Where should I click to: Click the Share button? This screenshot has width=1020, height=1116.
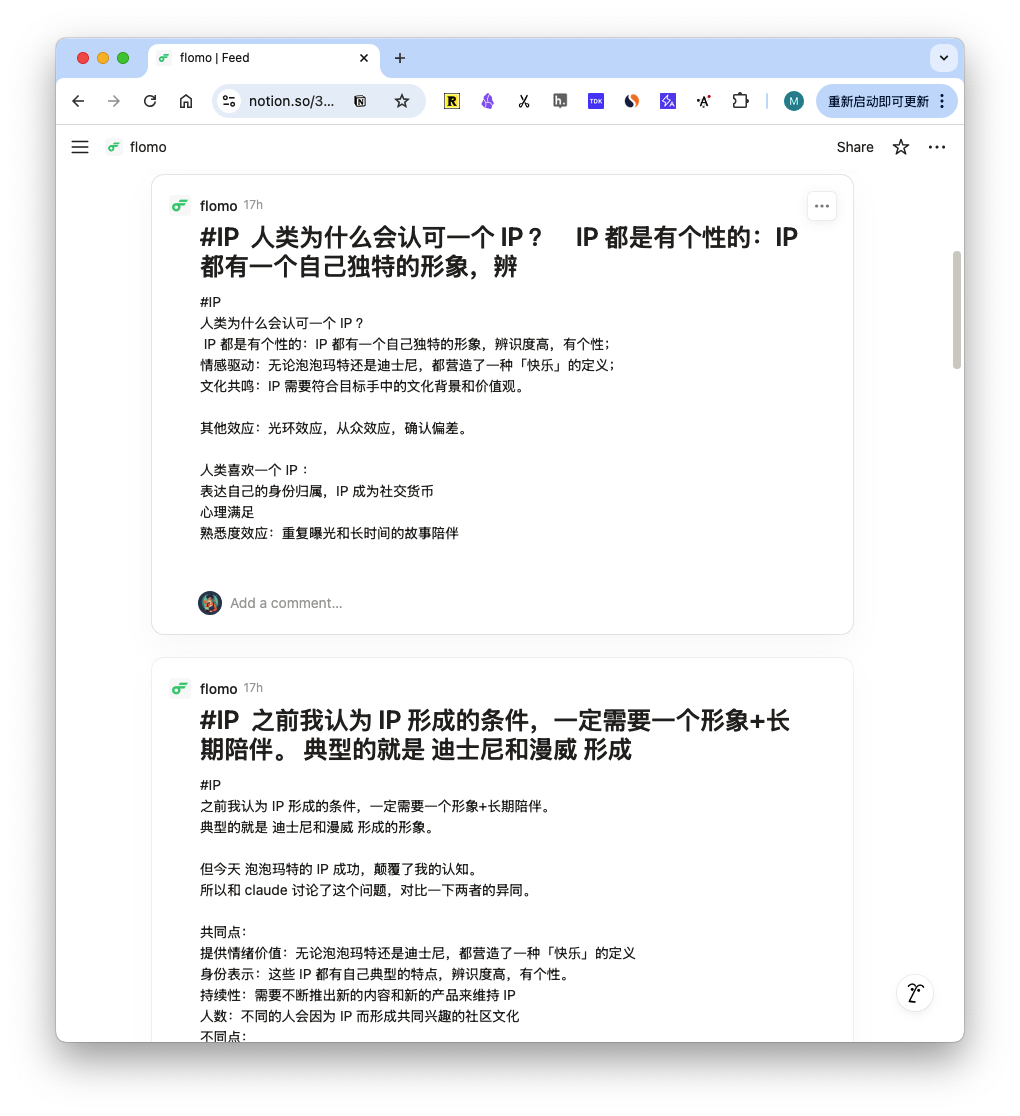click(855, 147)
